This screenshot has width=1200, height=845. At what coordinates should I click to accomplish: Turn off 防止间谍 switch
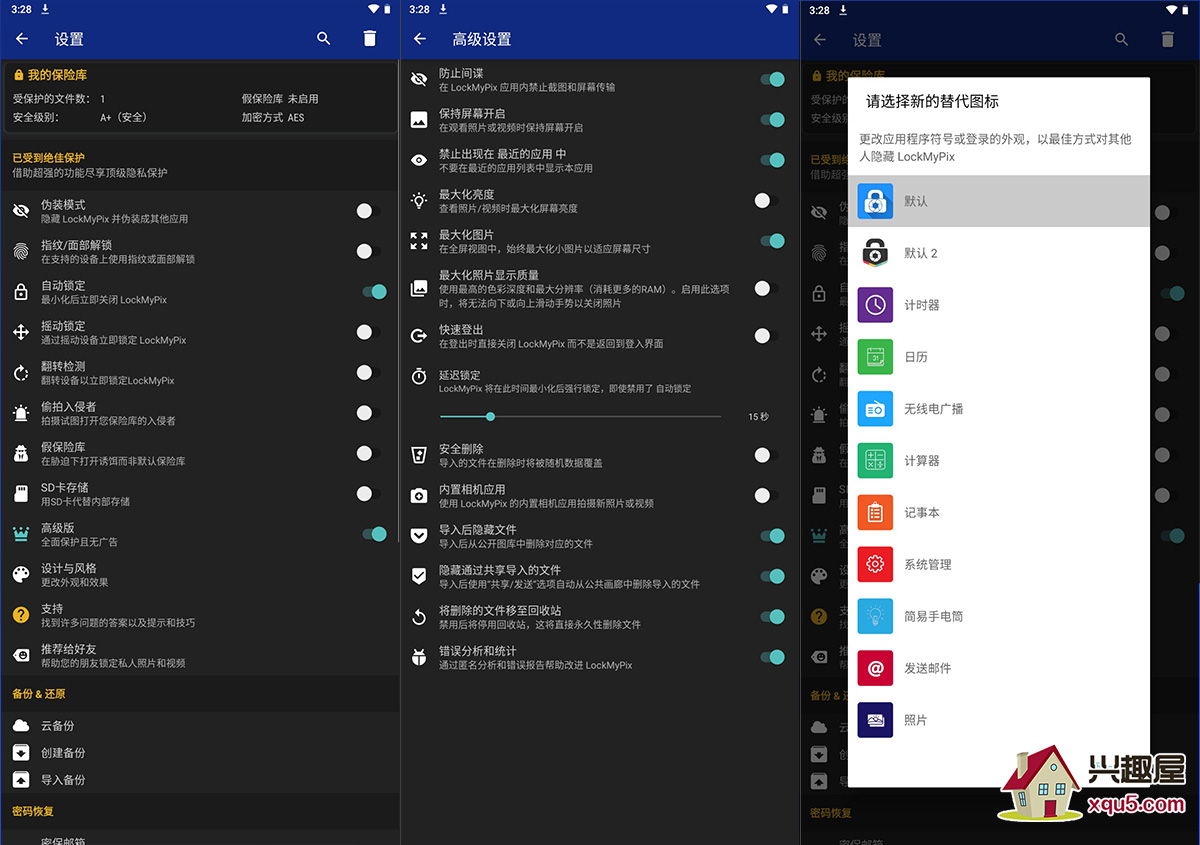tap(772, 79)
